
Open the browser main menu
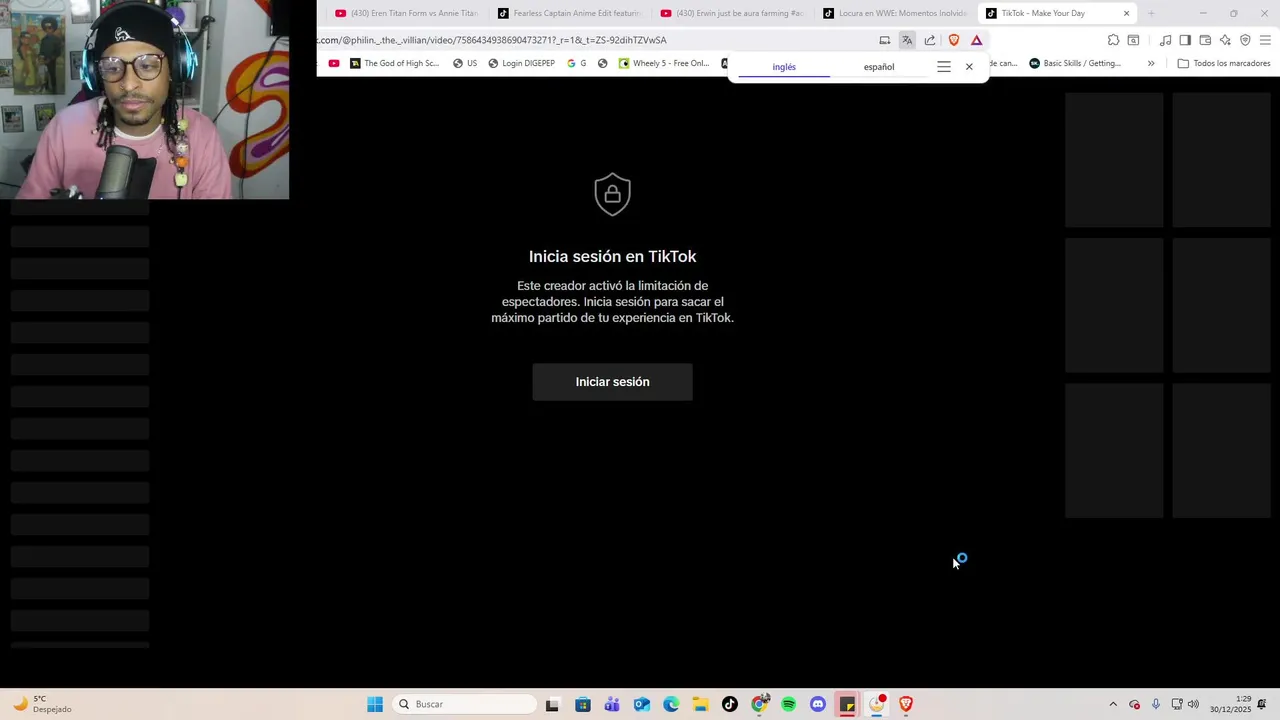pyautogui.click(x=1265, y=40)
